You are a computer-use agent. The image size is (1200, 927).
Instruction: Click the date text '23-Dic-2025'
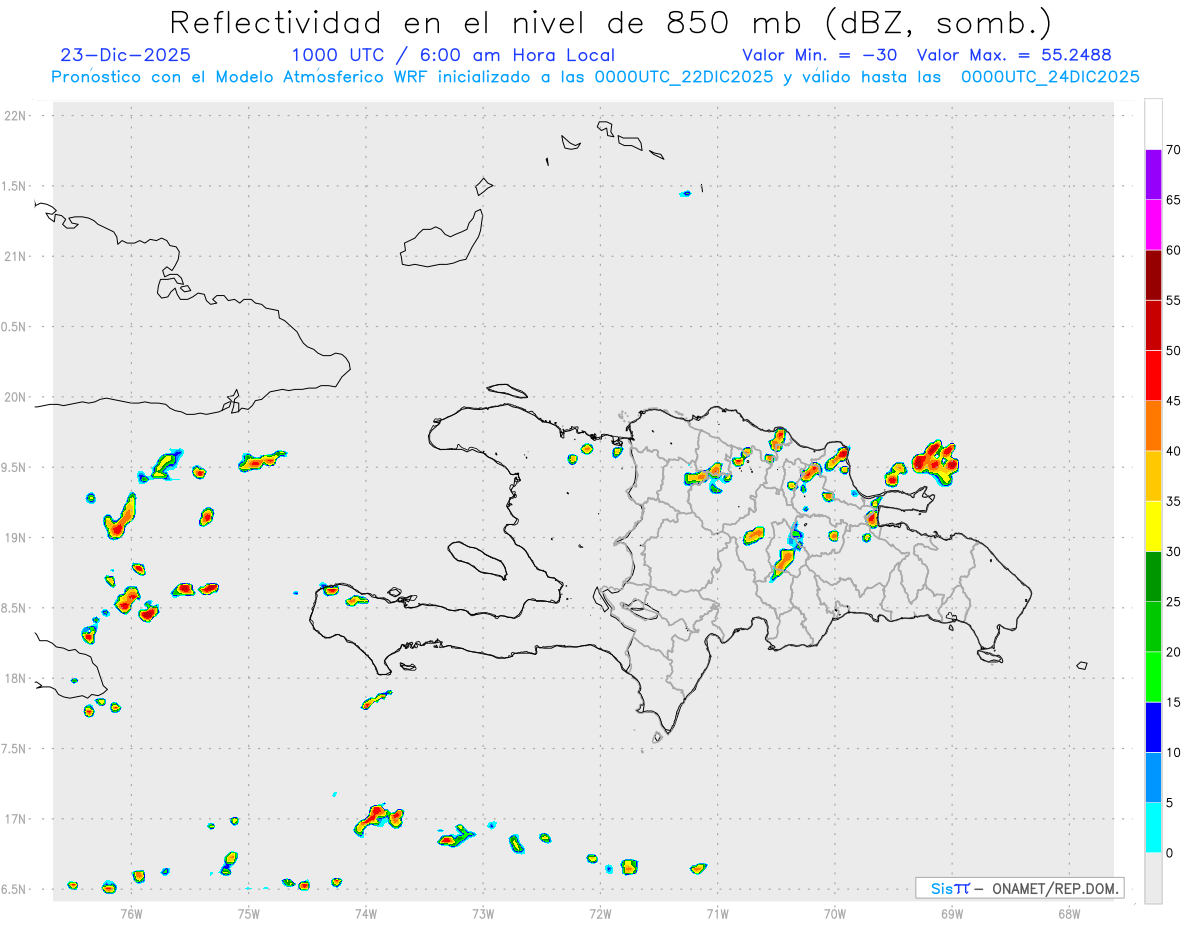(125, 56)
